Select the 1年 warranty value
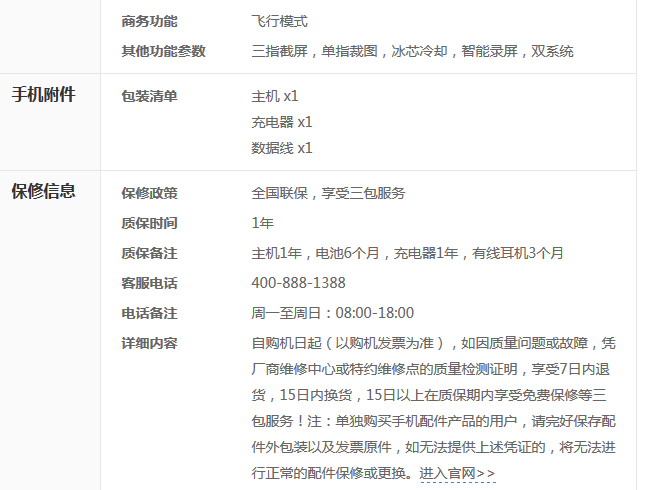655x490 pixels. [x=263, y=223]
